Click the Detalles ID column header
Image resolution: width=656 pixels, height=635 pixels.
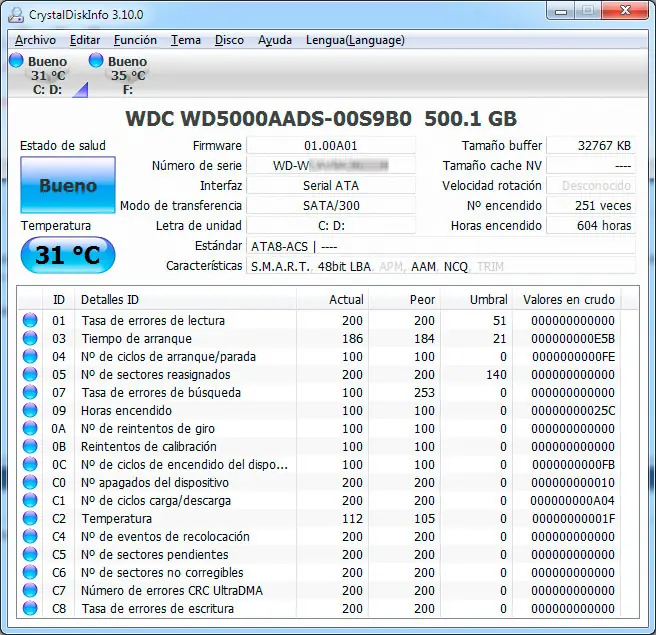(186, 300)
